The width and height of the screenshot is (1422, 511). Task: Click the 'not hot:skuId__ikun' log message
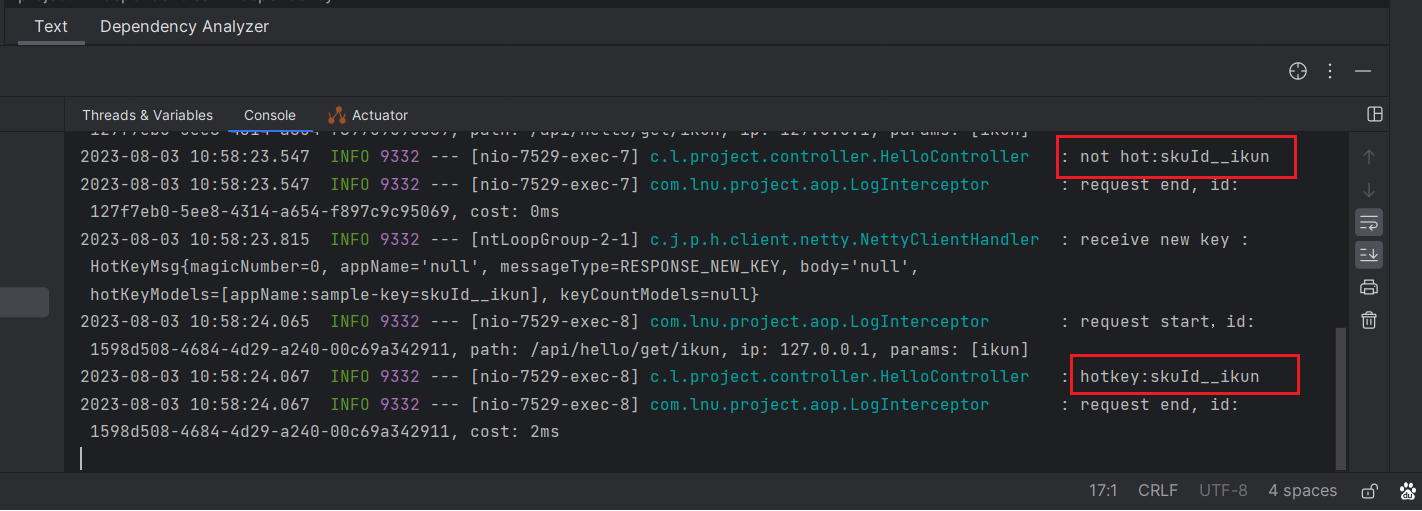[x=1174, y=157]
